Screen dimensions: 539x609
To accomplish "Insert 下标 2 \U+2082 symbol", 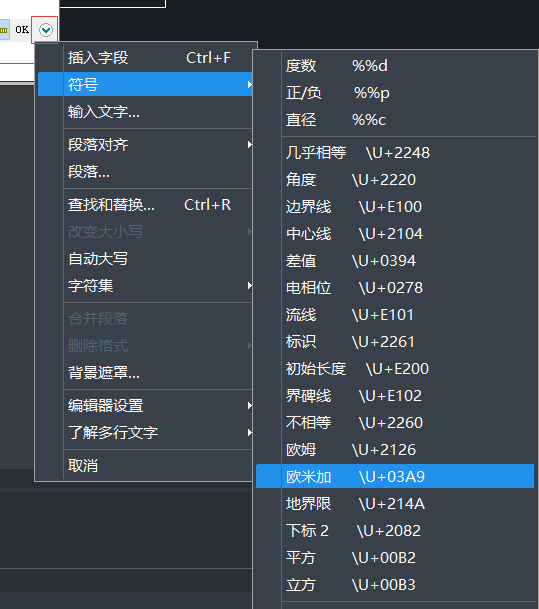I will point(395,531).
